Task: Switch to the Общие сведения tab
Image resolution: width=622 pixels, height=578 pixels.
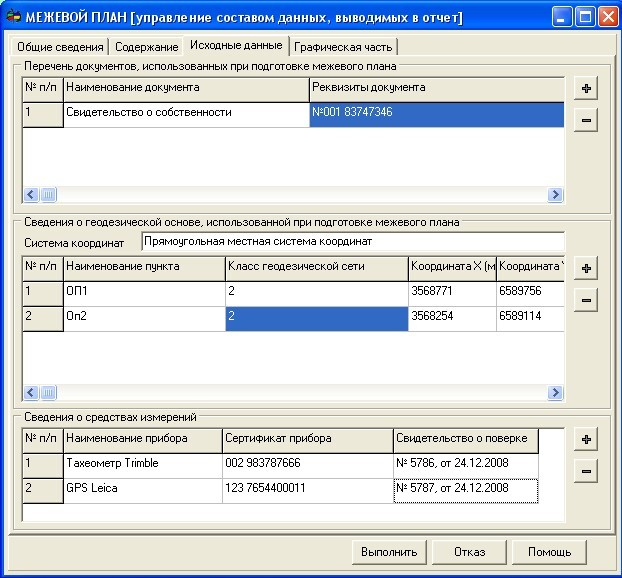Action: click(x=58, y=47)
